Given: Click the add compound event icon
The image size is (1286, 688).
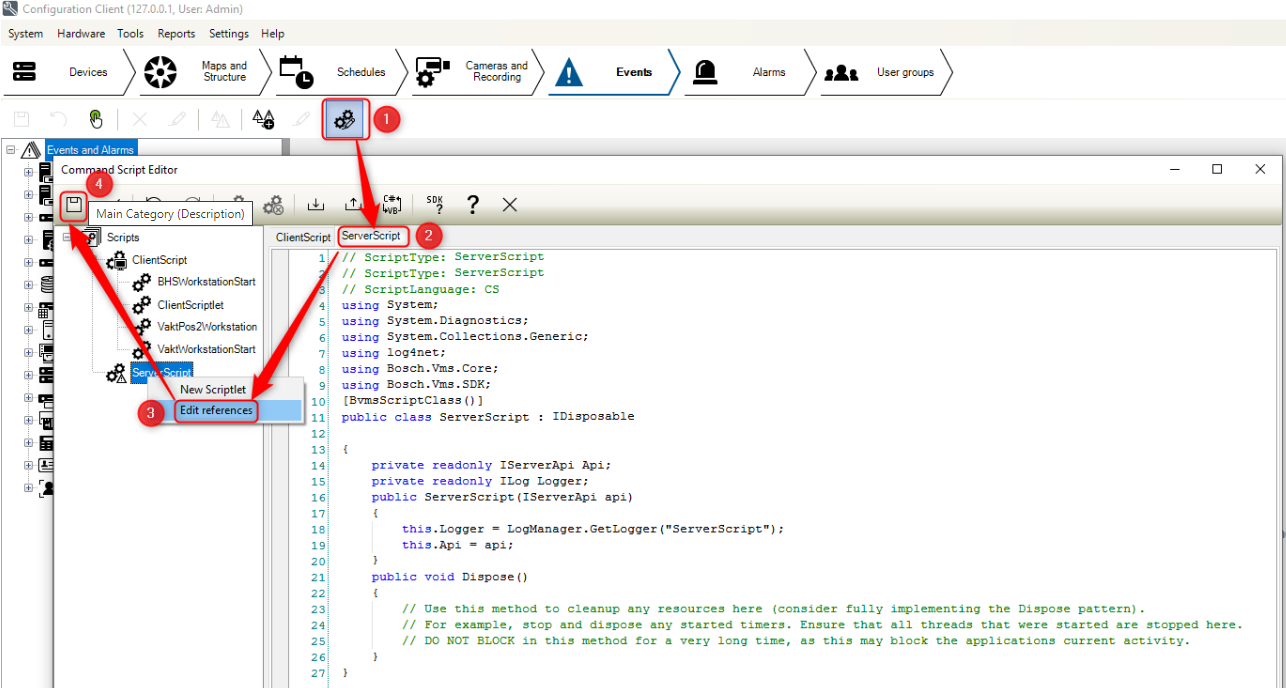Looking at the screenshot, I should click(263, 120).
